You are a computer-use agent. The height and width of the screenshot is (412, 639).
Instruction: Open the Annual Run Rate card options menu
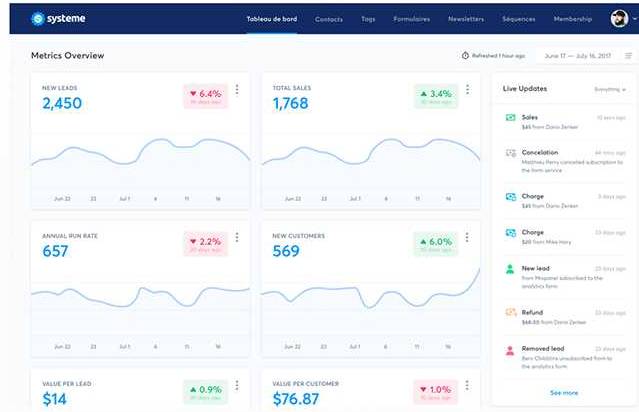click(x=237, y=238)
